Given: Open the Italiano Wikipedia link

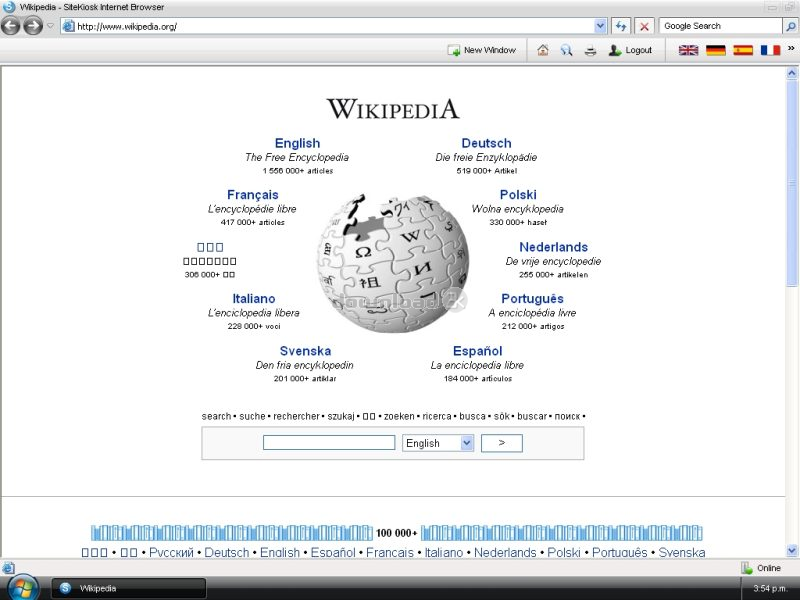Looking at the screenshot, I should pyautogui.click(x=254, y=298).
